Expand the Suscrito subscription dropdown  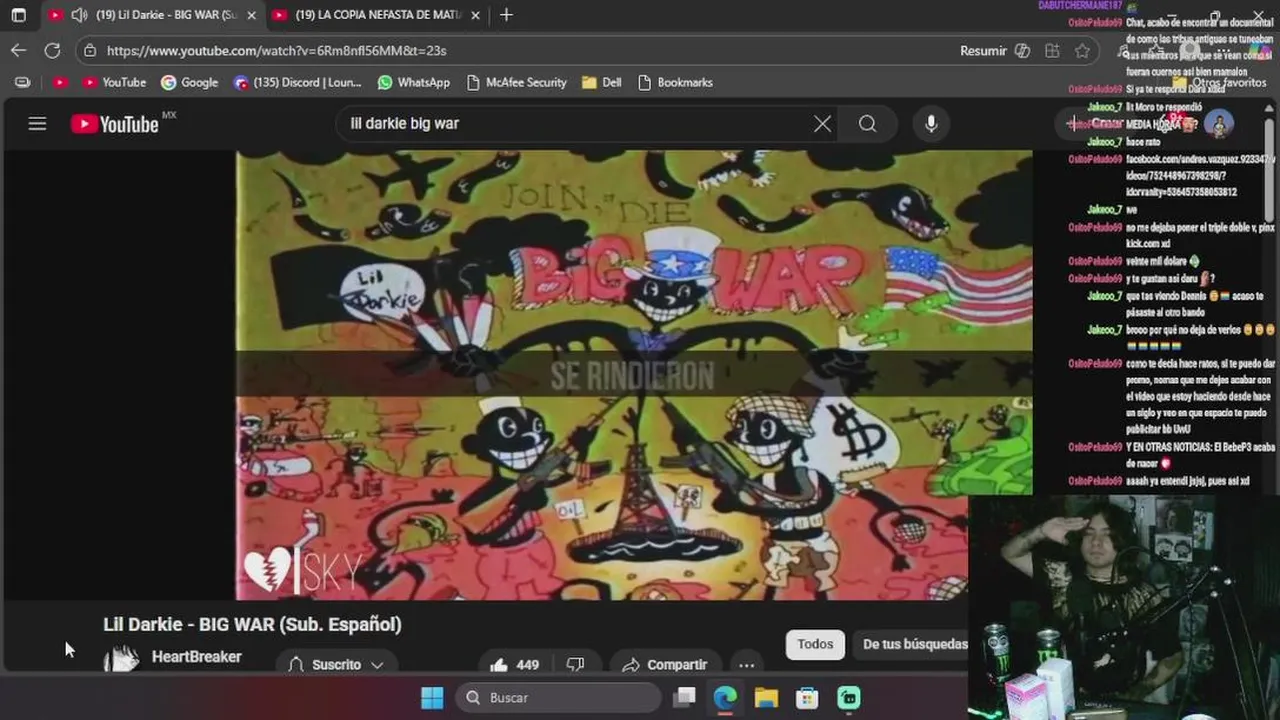tap(337, 664)
